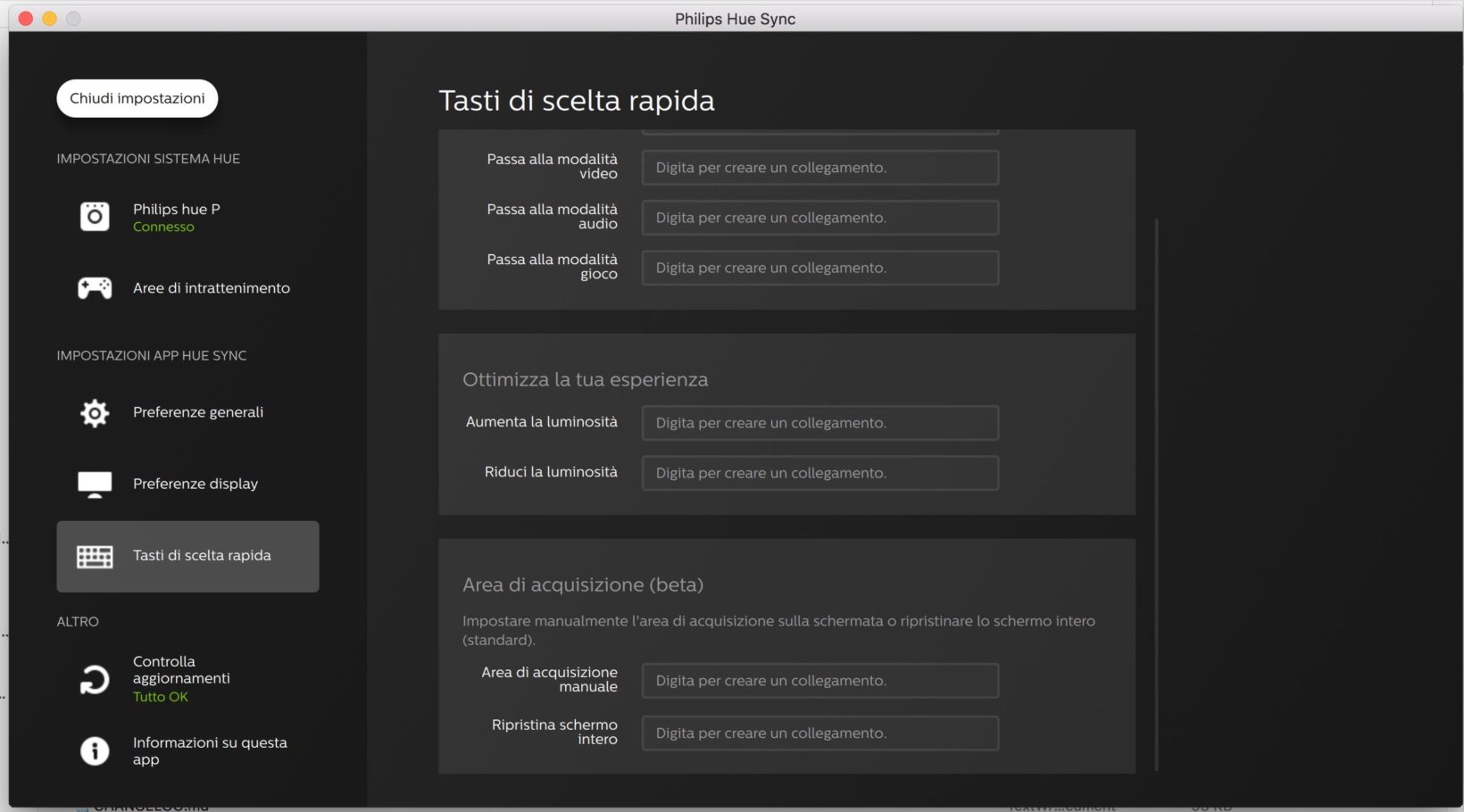Focus the video mode shortcut field
This screenshot has height=812, width=1464.
(x=819, y=168)
